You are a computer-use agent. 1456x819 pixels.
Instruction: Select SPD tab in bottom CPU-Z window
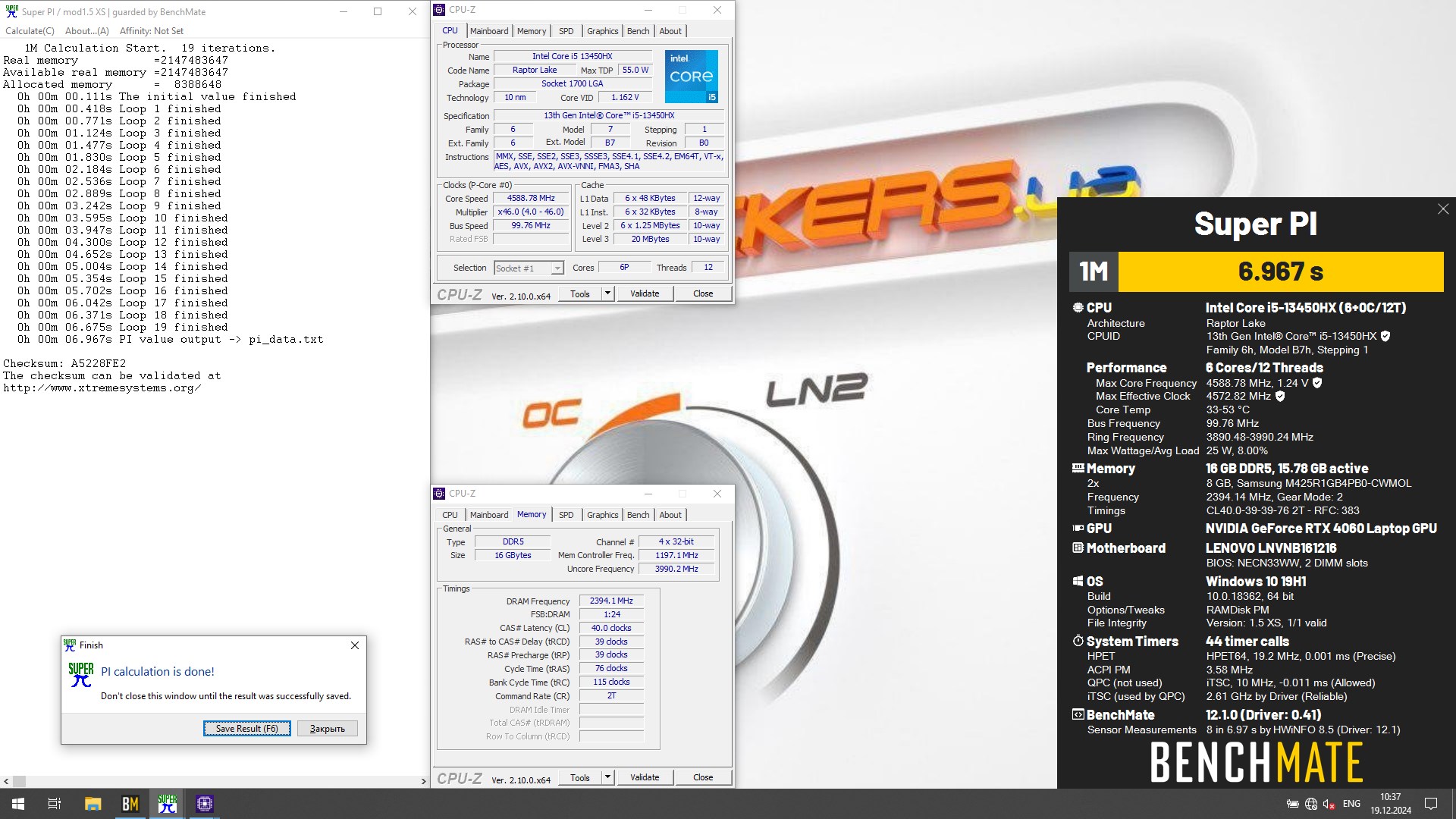coord(566,515)
